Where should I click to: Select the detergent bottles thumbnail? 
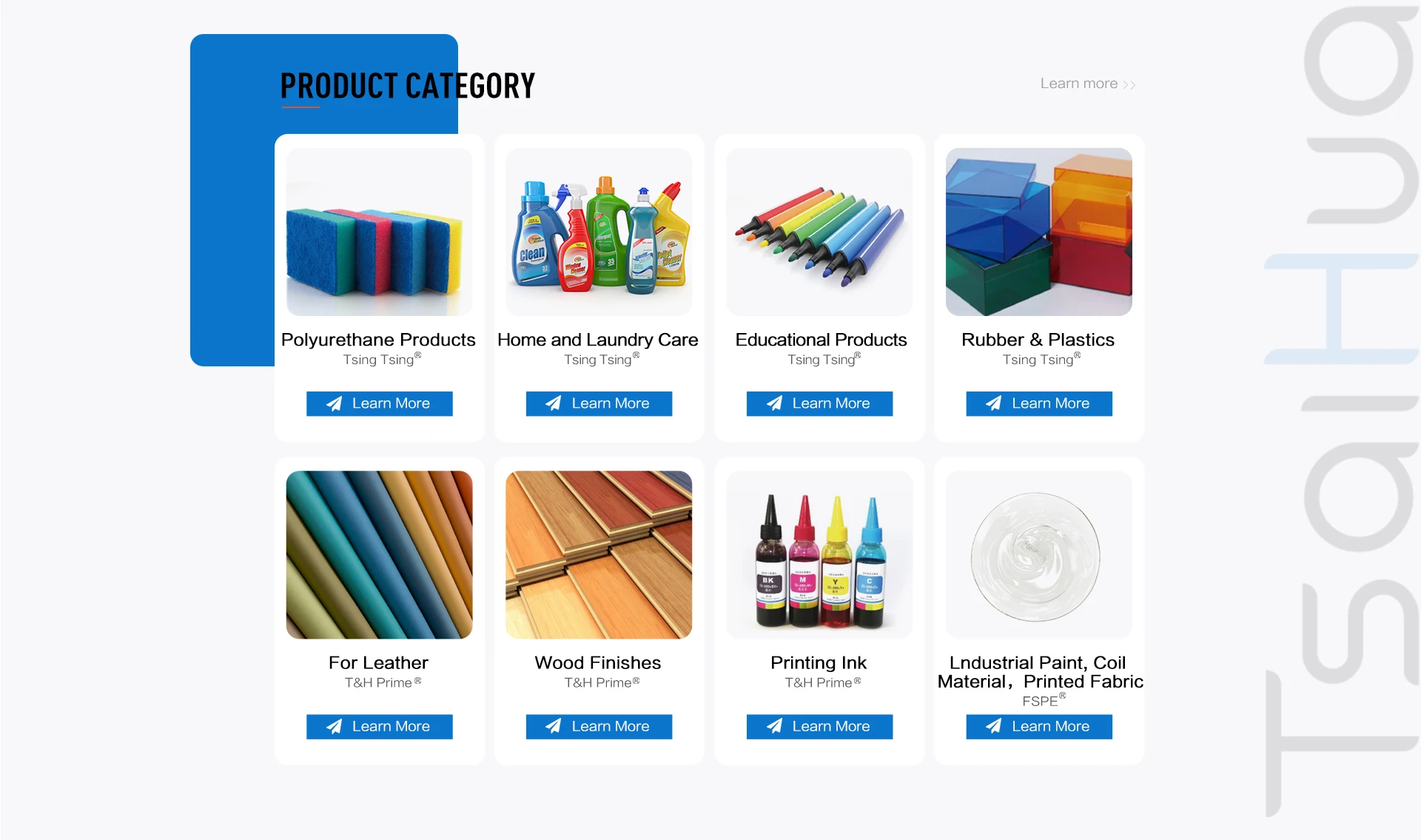click(x=599, y=232)
